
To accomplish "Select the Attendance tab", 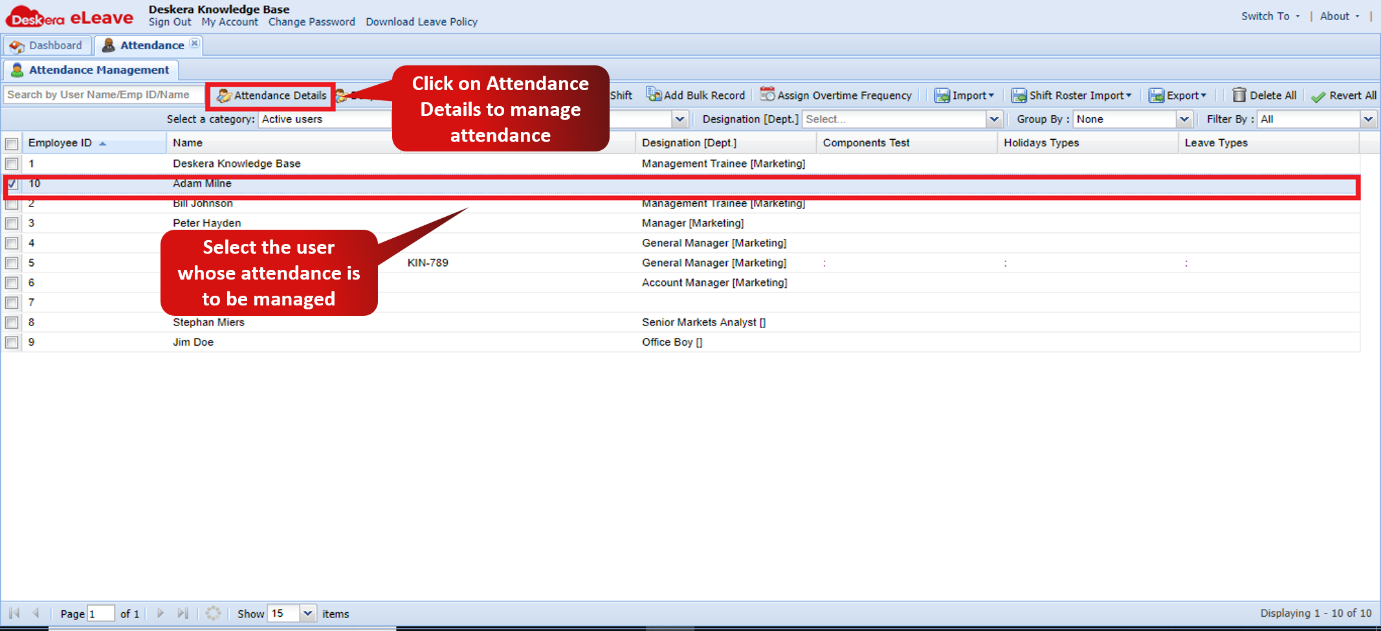I will (x=145, y=44).
